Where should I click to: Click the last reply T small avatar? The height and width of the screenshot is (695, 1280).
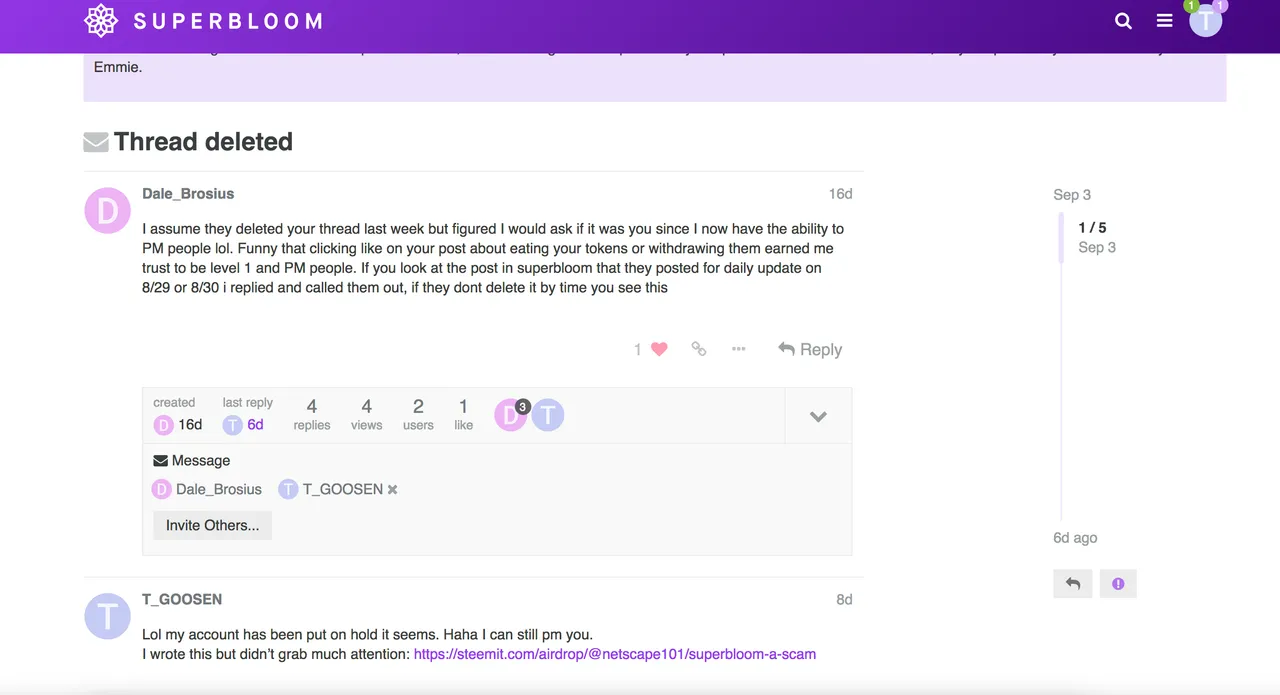click(233, 425)
